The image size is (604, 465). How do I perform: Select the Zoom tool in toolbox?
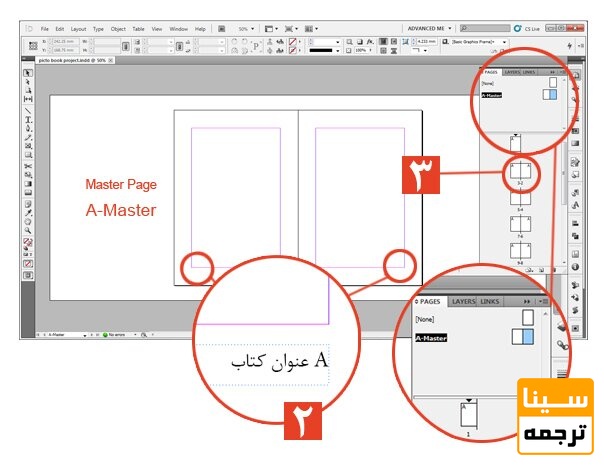click(28, 230)
